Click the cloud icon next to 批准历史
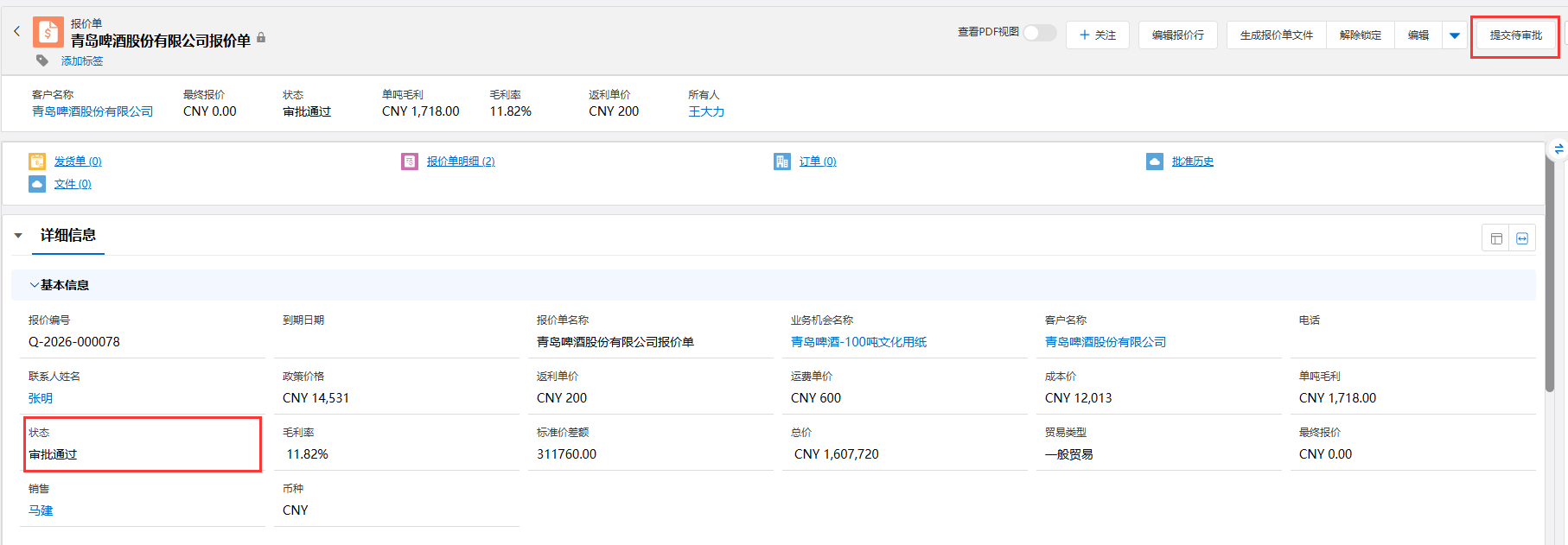This screenshot has width=1568, height=545. [x=1155, y=162]
